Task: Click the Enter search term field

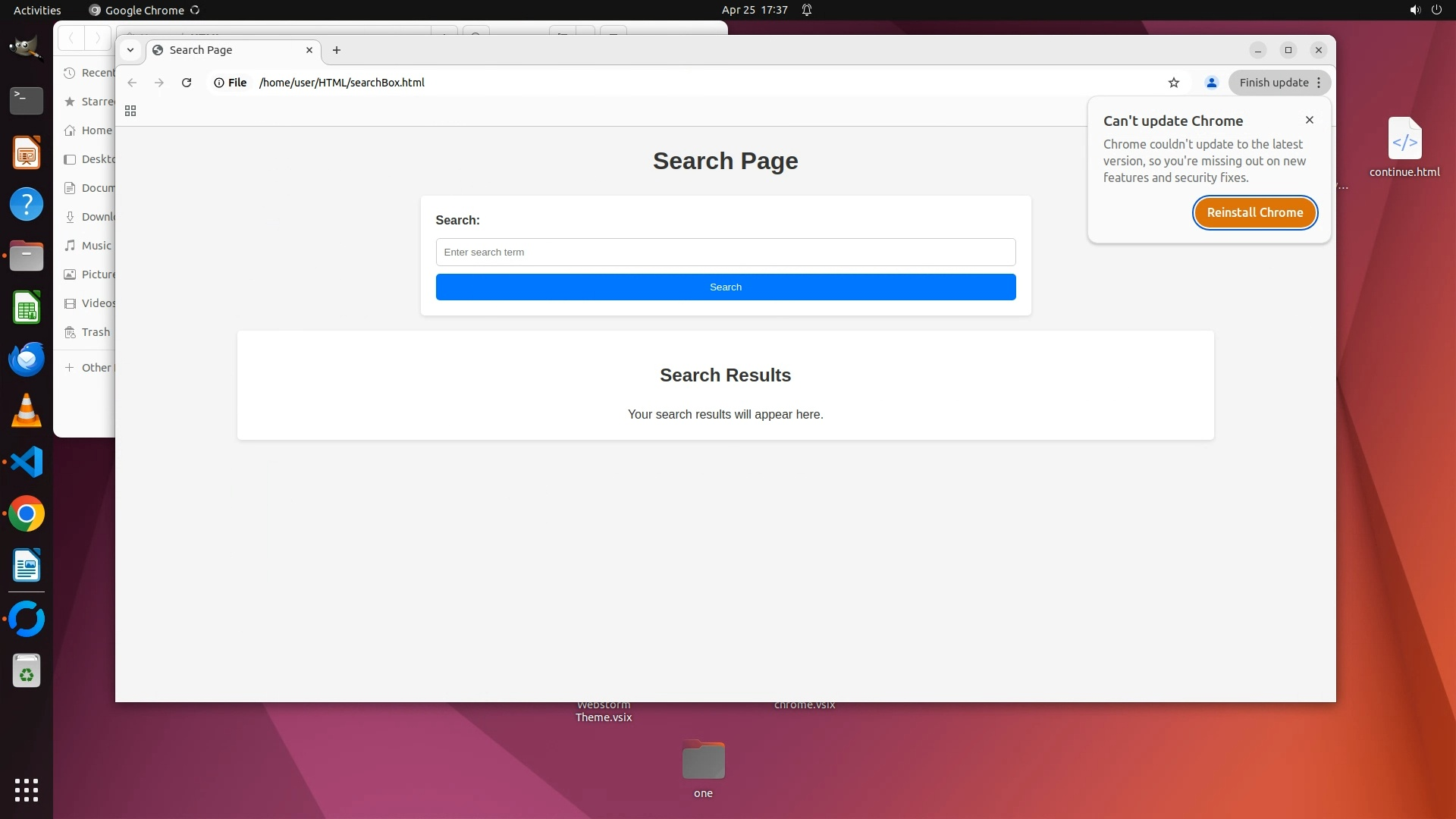Action: click(725, 252)
